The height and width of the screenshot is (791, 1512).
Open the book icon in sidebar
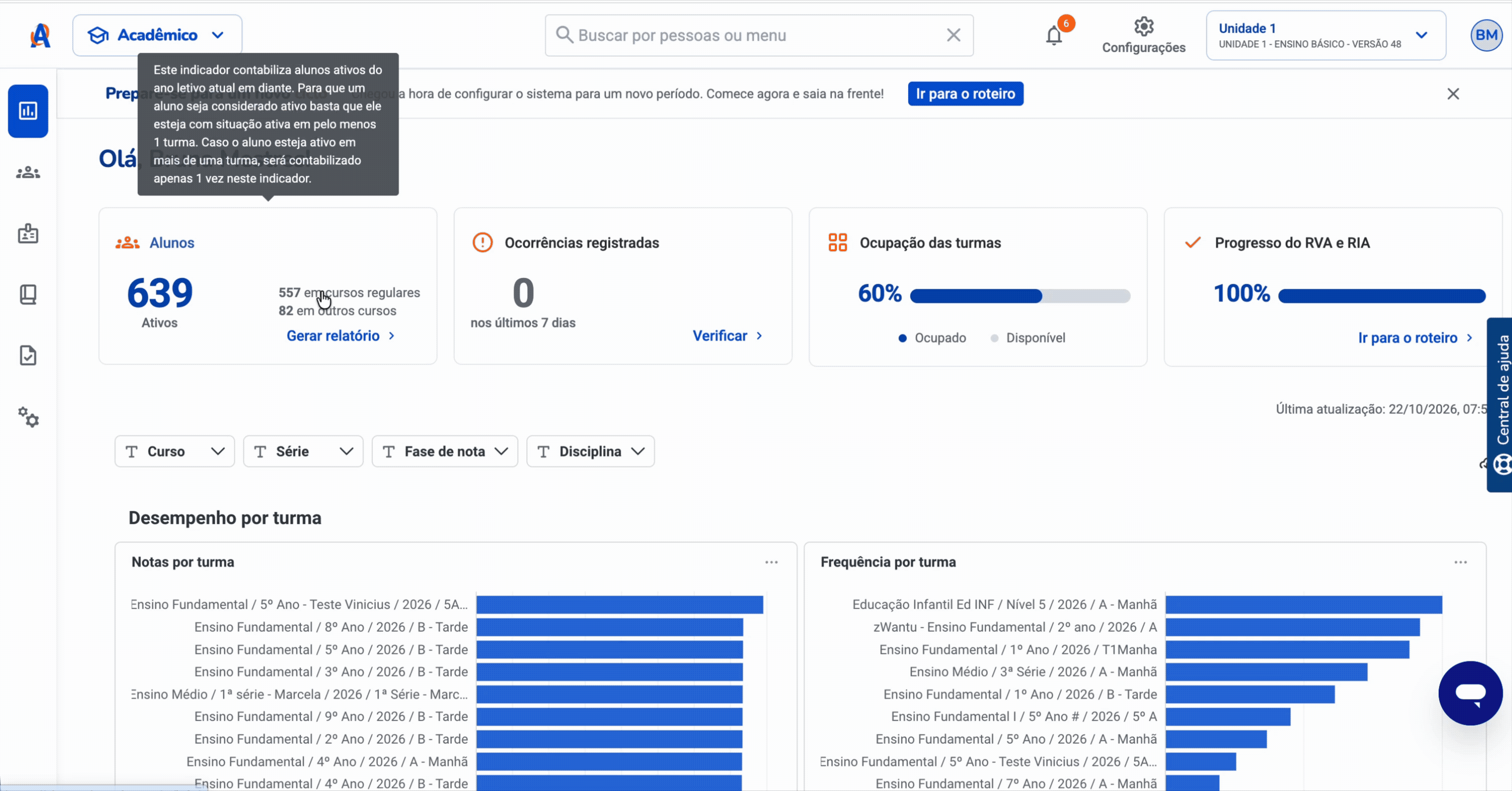[28, 294]
